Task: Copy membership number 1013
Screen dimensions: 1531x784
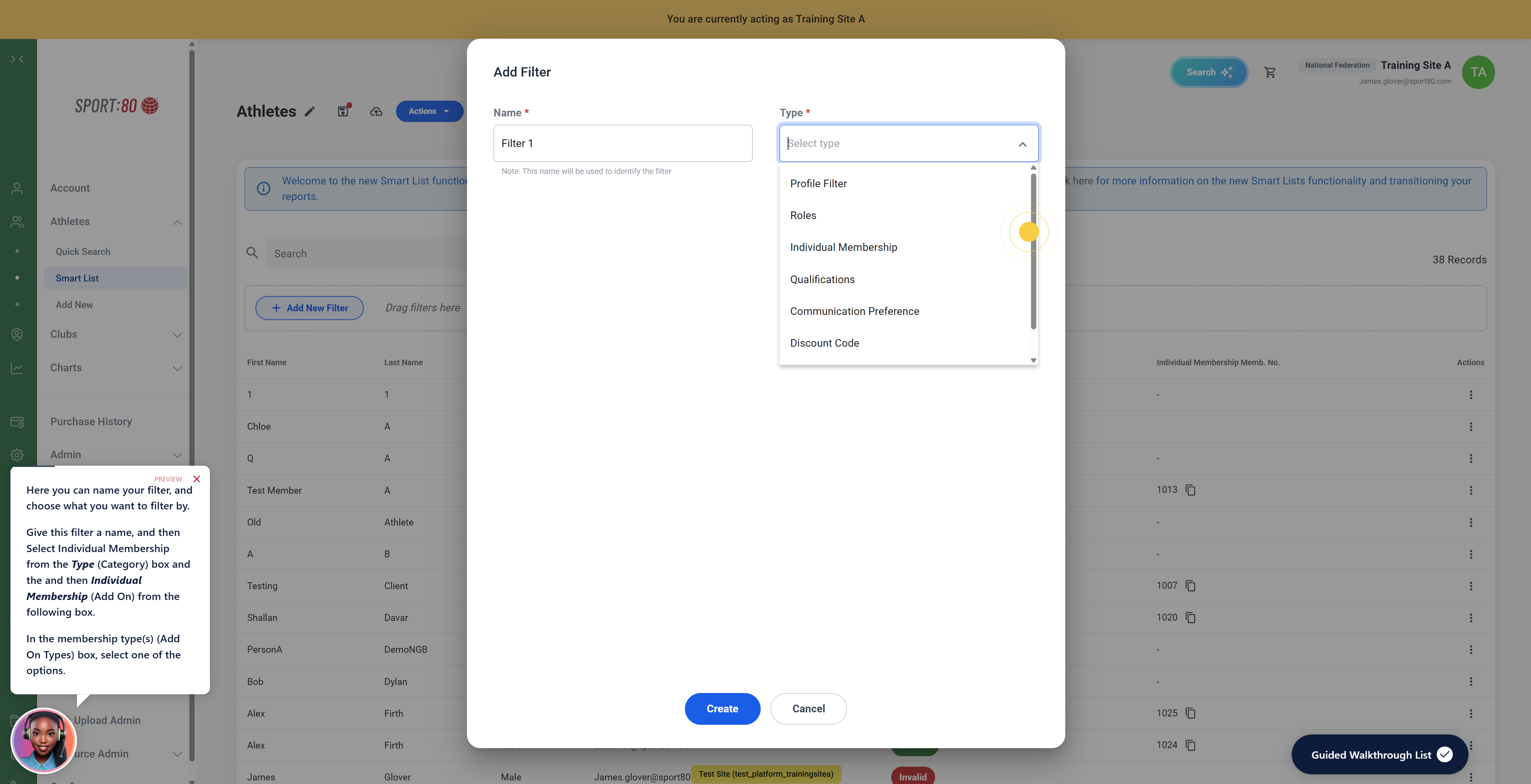Action: tap(1191, 490)
